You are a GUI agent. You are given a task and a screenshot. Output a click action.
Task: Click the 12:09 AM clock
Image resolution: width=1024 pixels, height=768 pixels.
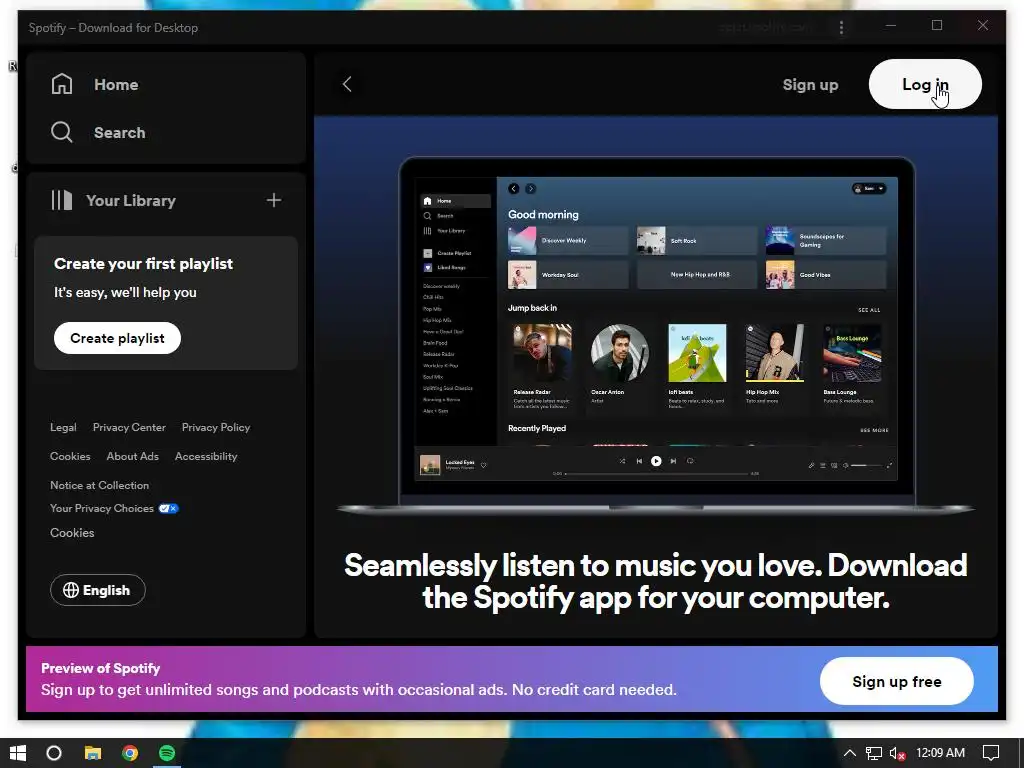[940, 753]
